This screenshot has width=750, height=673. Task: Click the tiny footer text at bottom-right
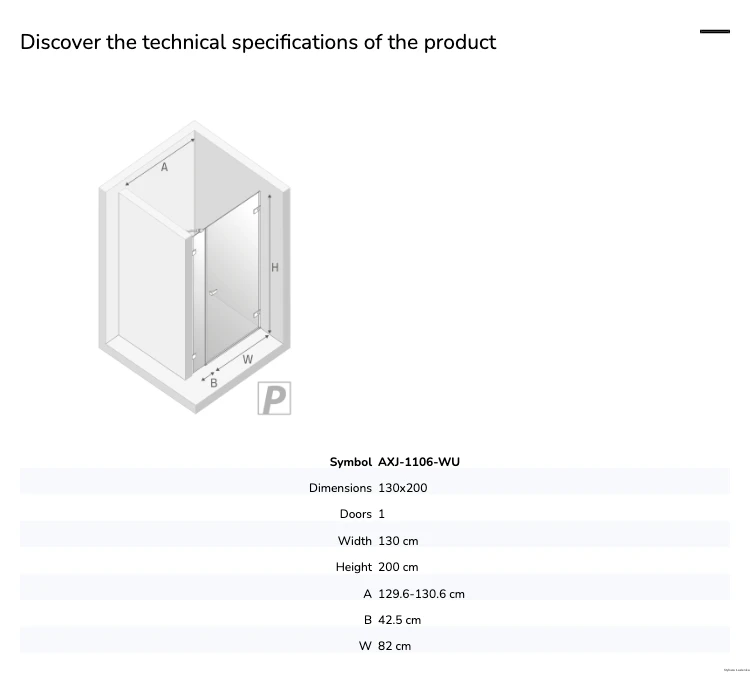tap(737, 670)
